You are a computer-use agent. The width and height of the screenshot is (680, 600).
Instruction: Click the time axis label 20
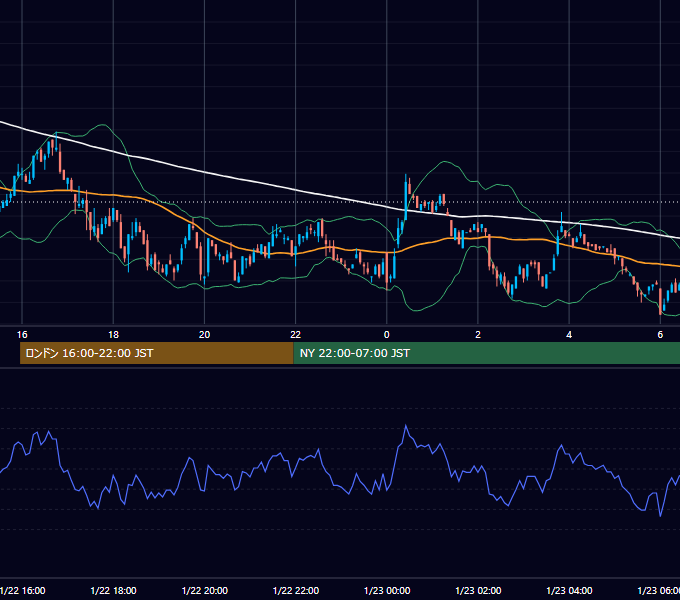[204, 335]
